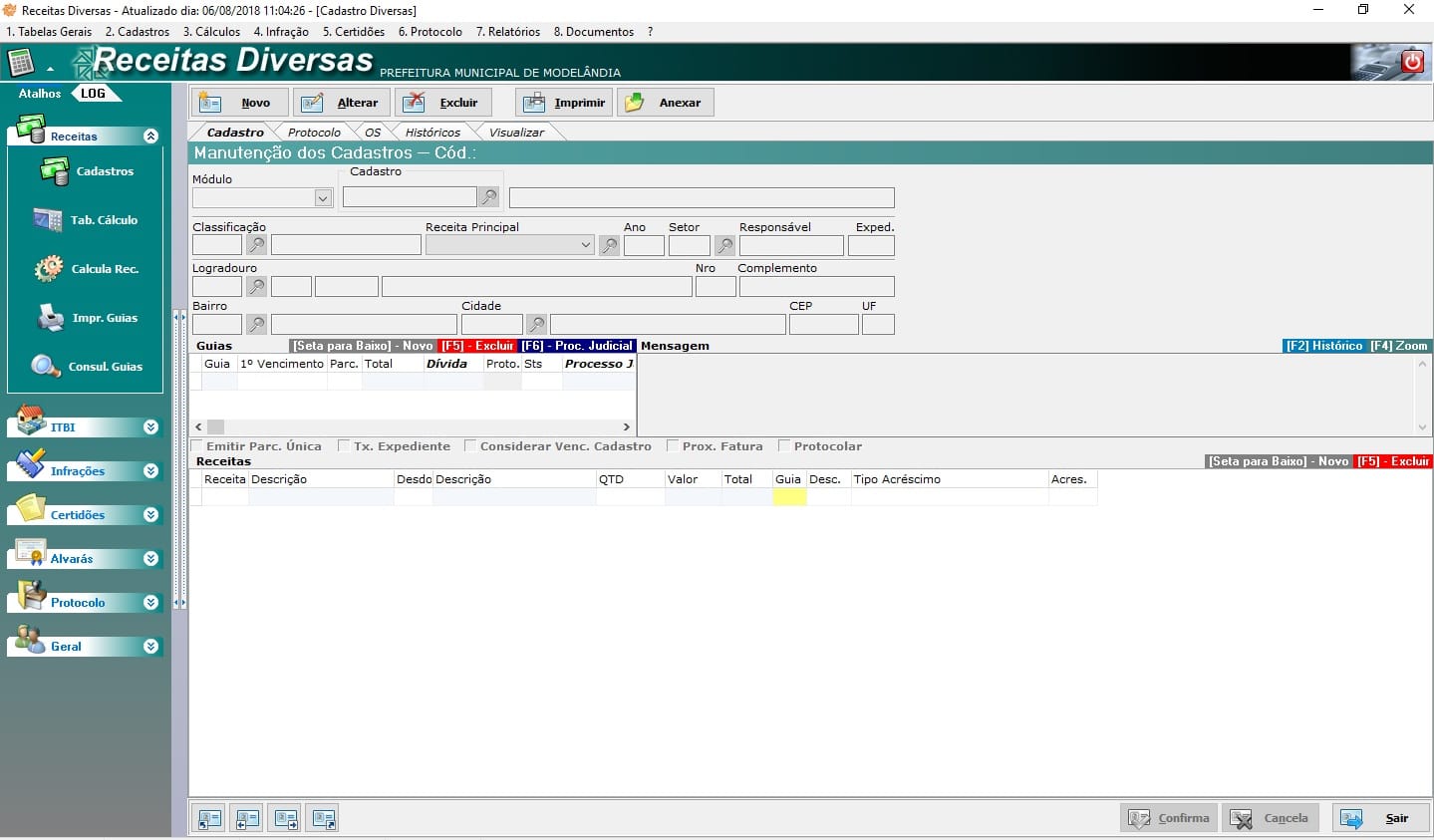The image size is (1434, 840).
Task: Click the Novo button
Action: [240, 103]
